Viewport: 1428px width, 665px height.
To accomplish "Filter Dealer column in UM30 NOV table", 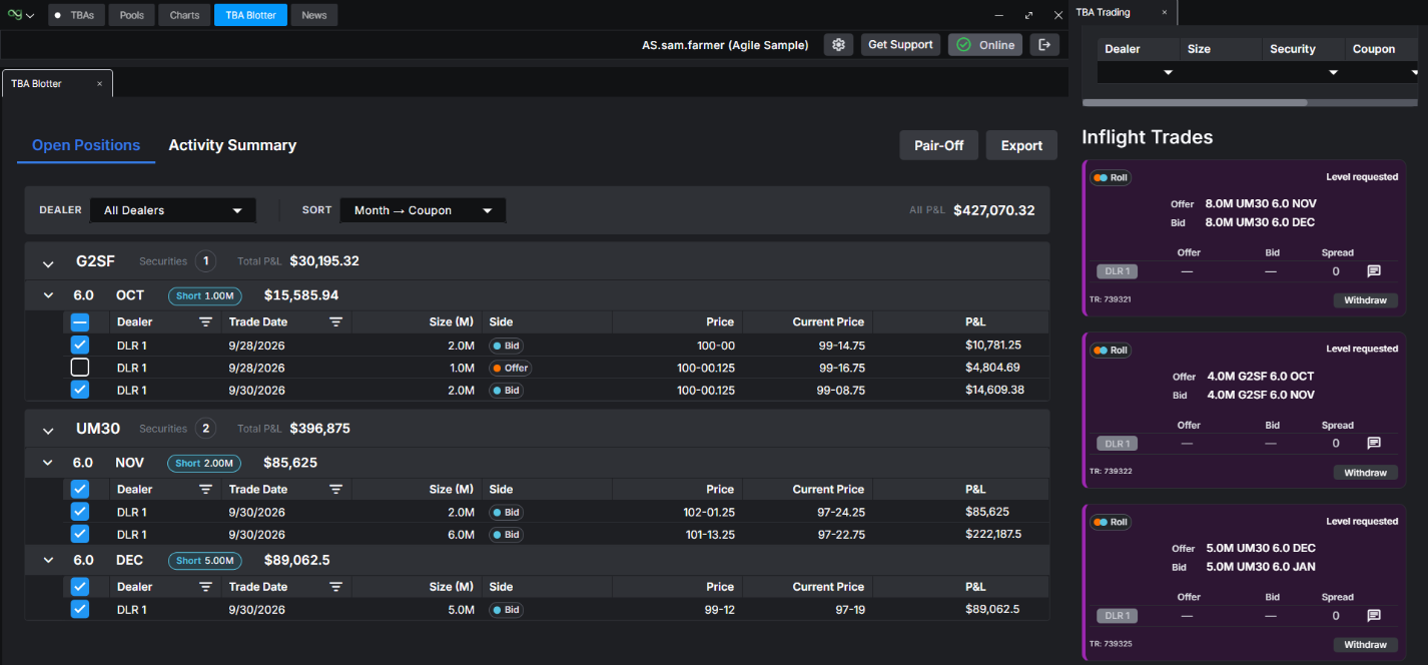I will tap(205, 489).
